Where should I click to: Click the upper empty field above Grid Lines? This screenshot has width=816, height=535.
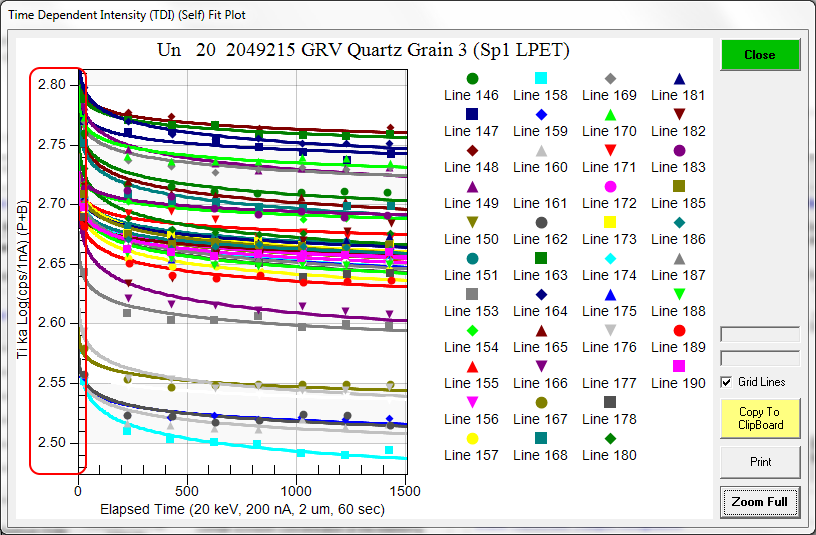coord(760,335)
